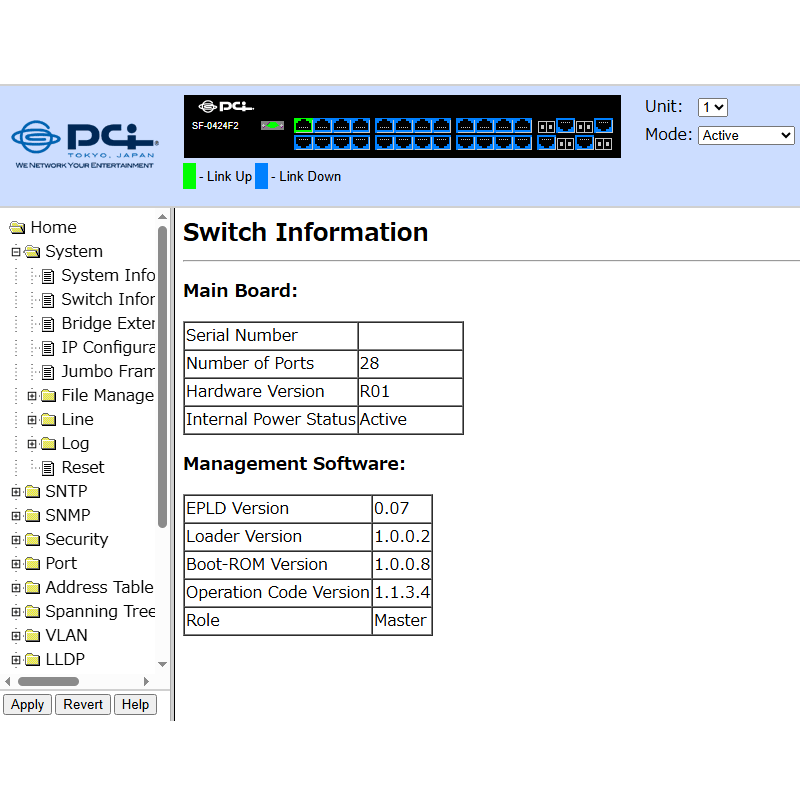
Task: Click the Home folder icon
Action: (17, 228)
